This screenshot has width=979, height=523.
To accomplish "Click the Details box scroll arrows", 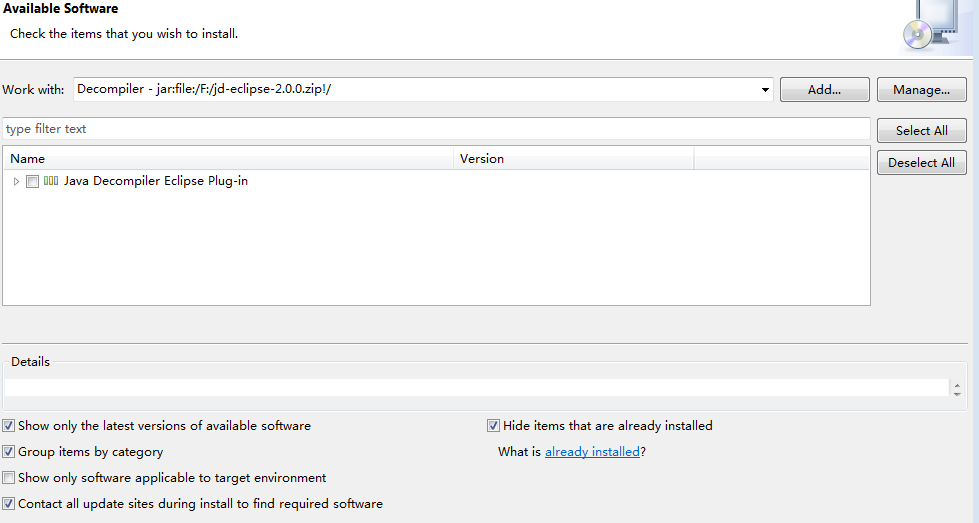I will tap(957, 389).
